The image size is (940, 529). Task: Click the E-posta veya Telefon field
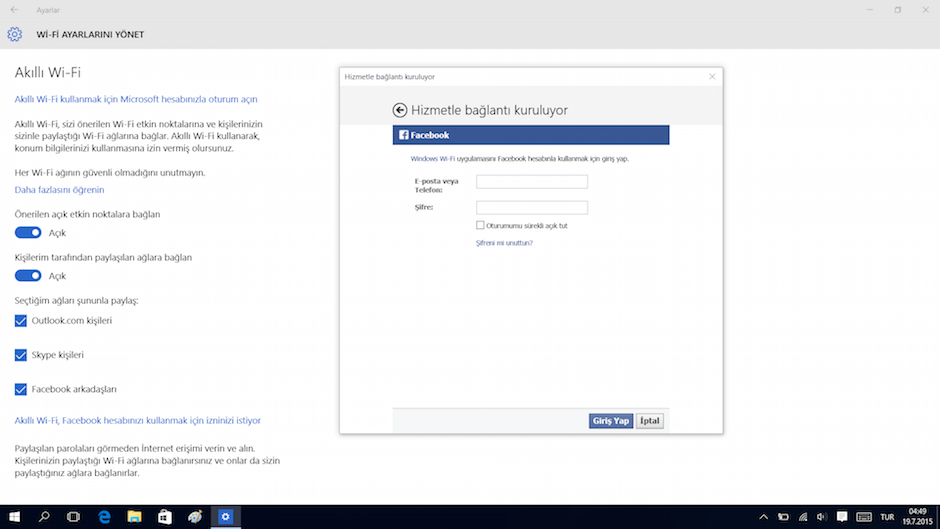pos(532,182)
